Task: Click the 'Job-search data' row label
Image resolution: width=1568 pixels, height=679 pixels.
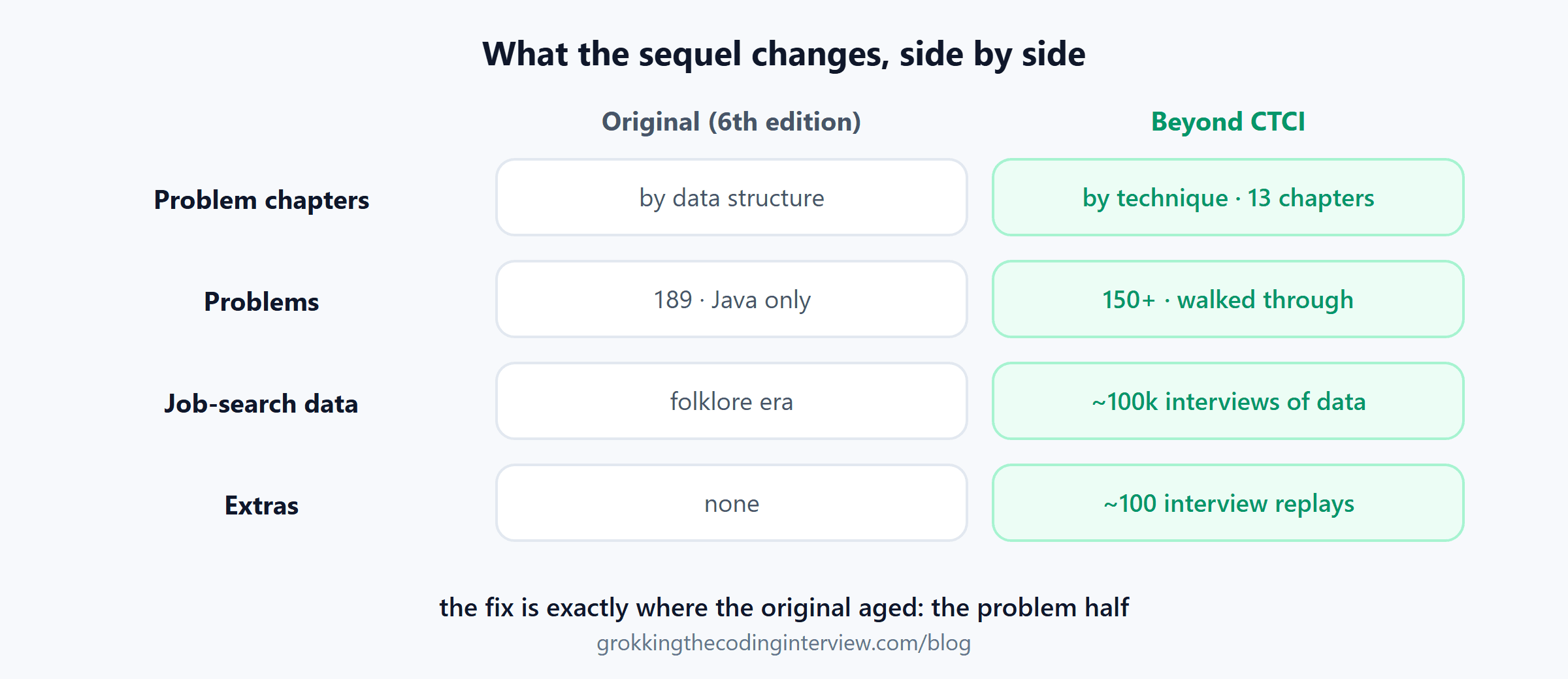Action: (261, 403)
